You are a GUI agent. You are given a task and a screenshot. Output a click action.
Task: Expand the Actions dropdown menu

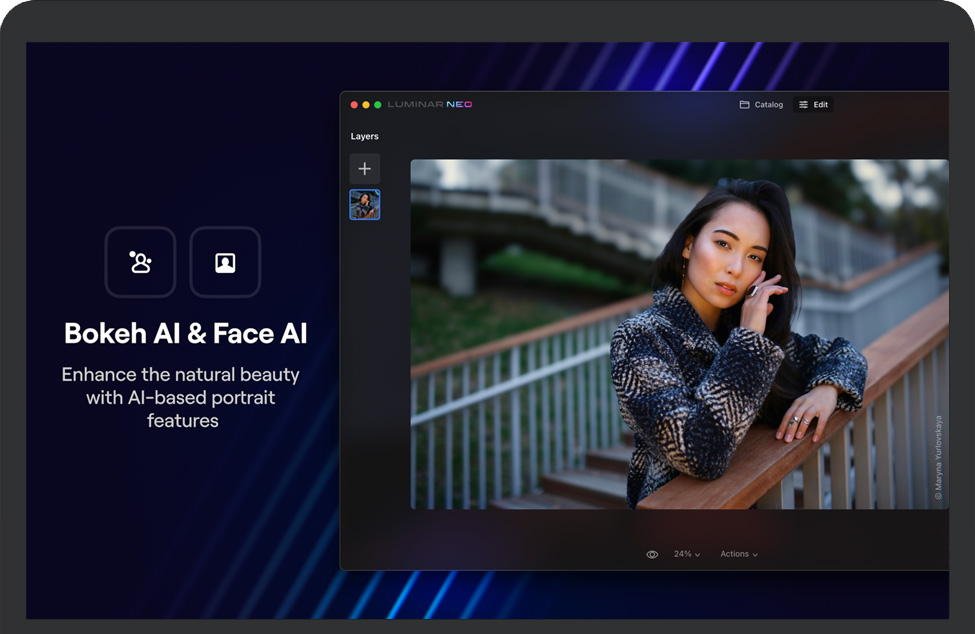739,554
